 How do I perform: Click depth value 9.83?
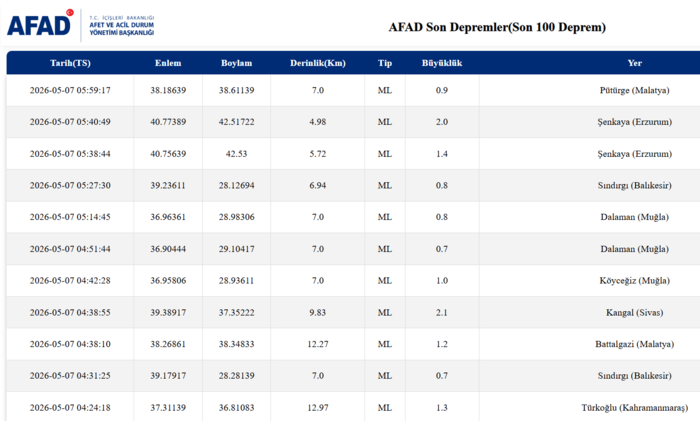click(x=318, y=313)
